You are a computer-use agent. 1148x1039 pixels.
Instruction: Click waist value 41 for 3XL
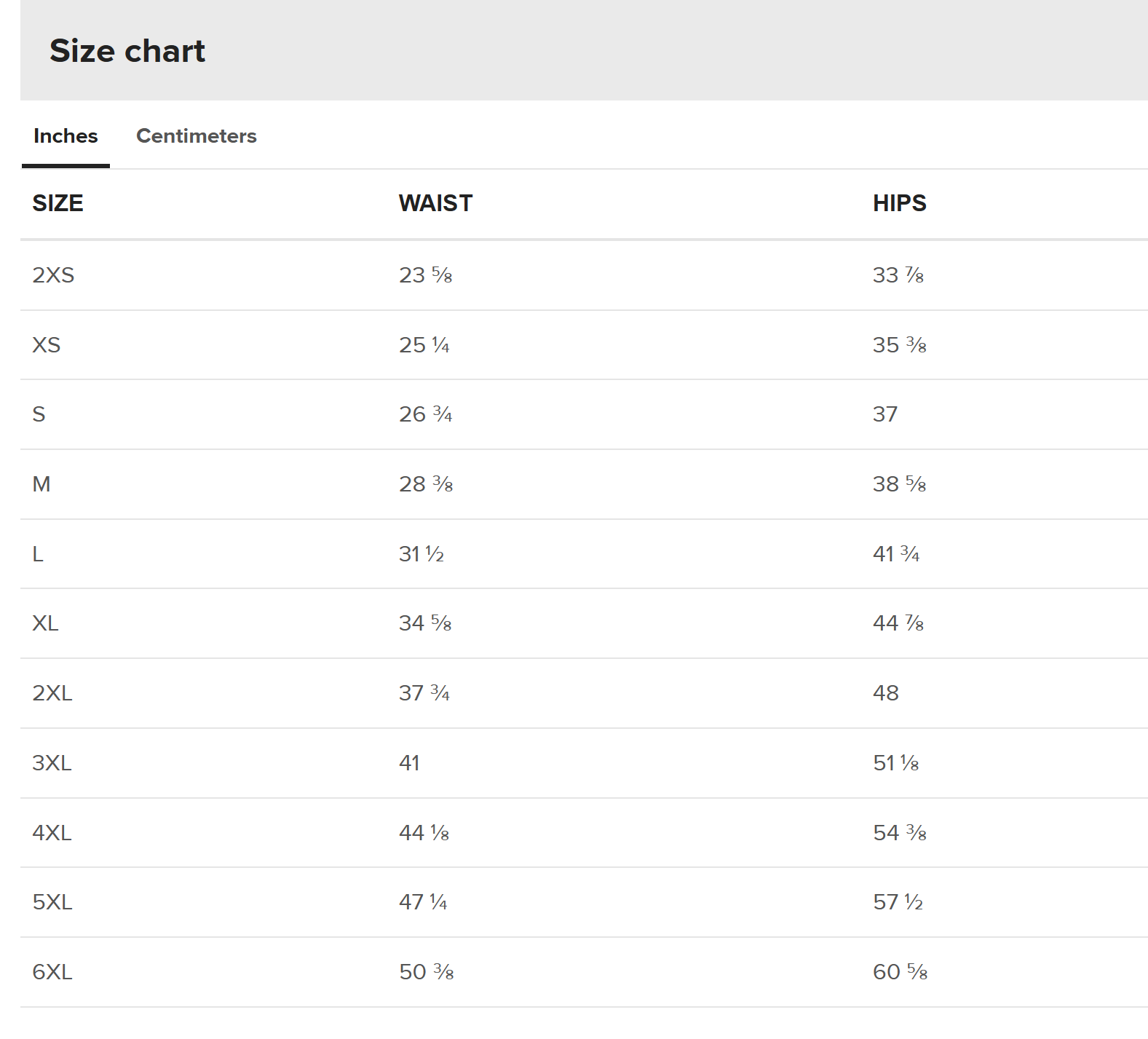(x=409, y=763)
